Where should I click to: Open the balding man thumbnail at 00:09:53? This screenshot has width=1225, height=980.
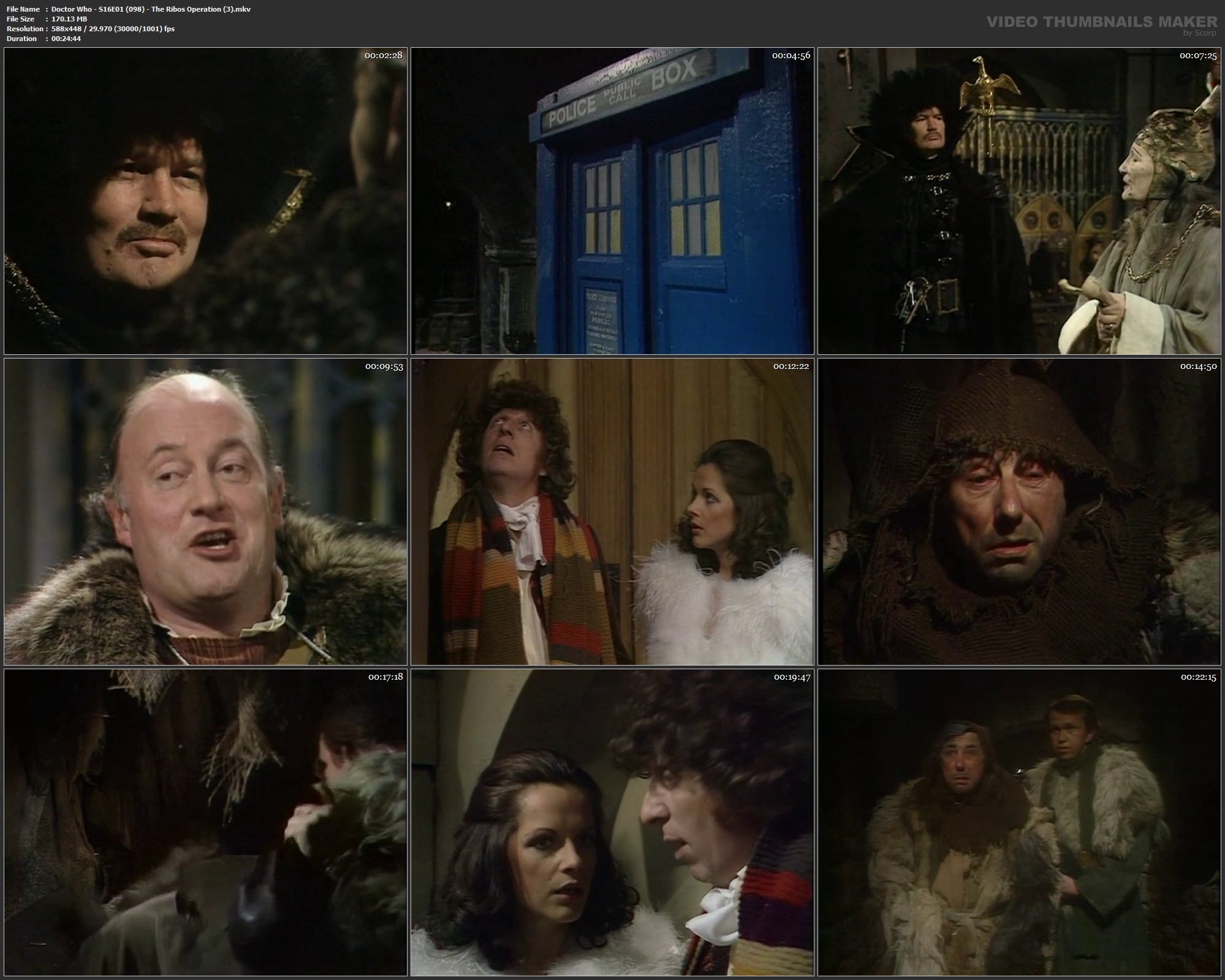click(205, 512)
